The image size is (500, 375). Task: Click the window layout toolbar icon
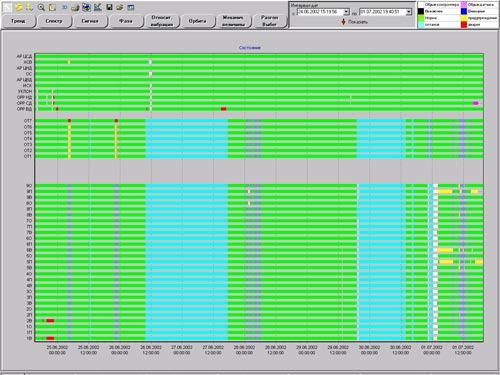(131, 7)
